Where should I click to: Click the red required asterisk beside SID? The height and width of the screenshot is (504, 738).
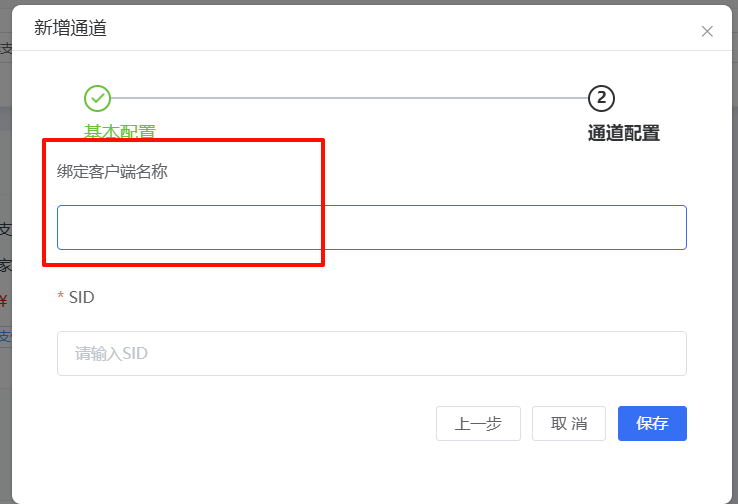coord(60,296)
